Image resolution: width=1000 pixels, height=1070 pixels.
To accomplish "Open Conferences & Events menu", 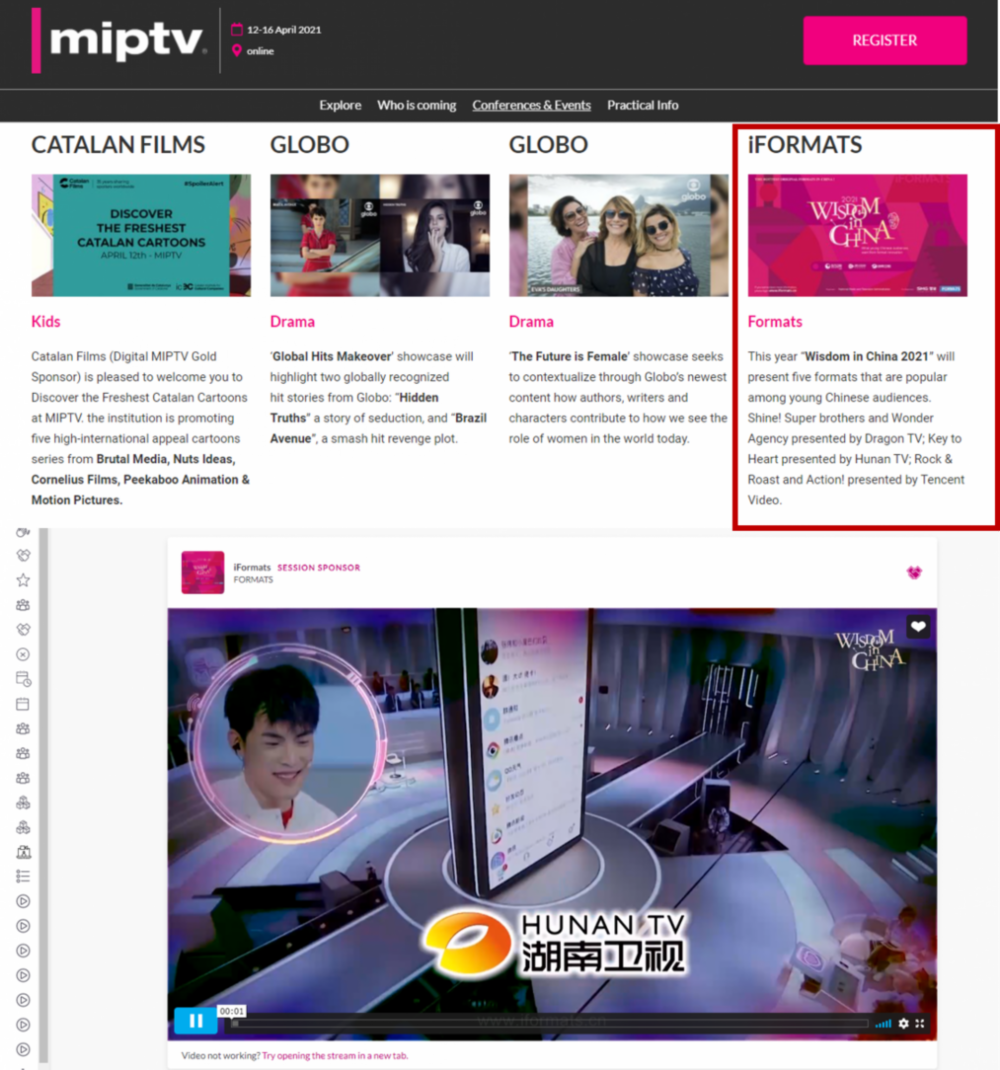I will click(x=531, y=105).
